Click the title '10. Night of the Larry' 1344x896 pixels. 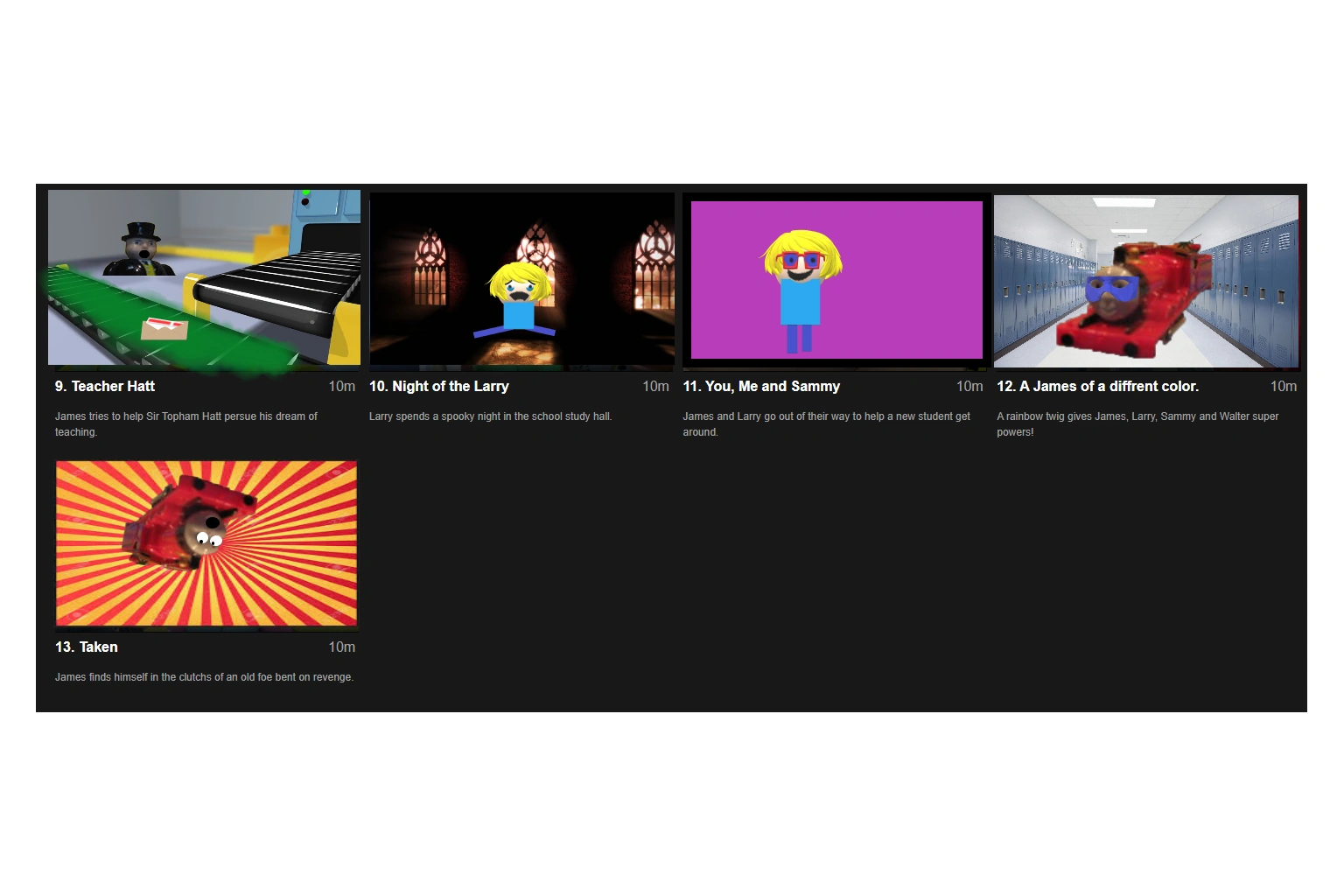click(439, 387)
